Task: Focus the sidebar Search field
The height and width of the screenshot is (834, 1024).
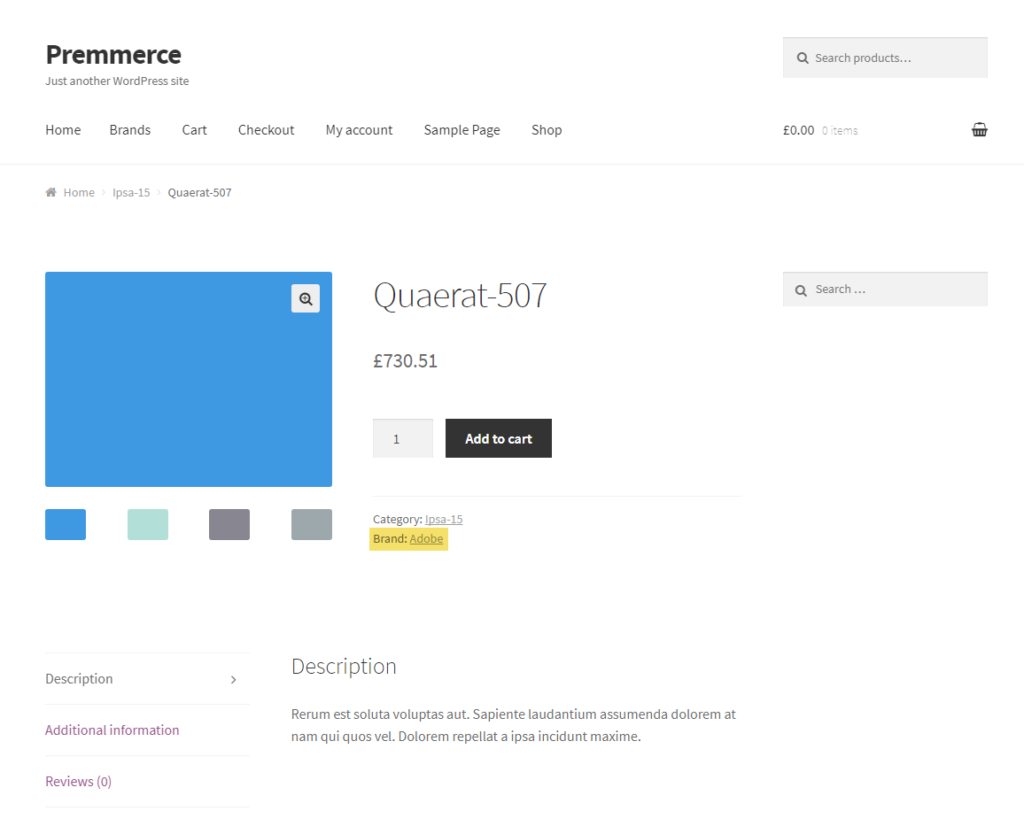Action: 885,289
